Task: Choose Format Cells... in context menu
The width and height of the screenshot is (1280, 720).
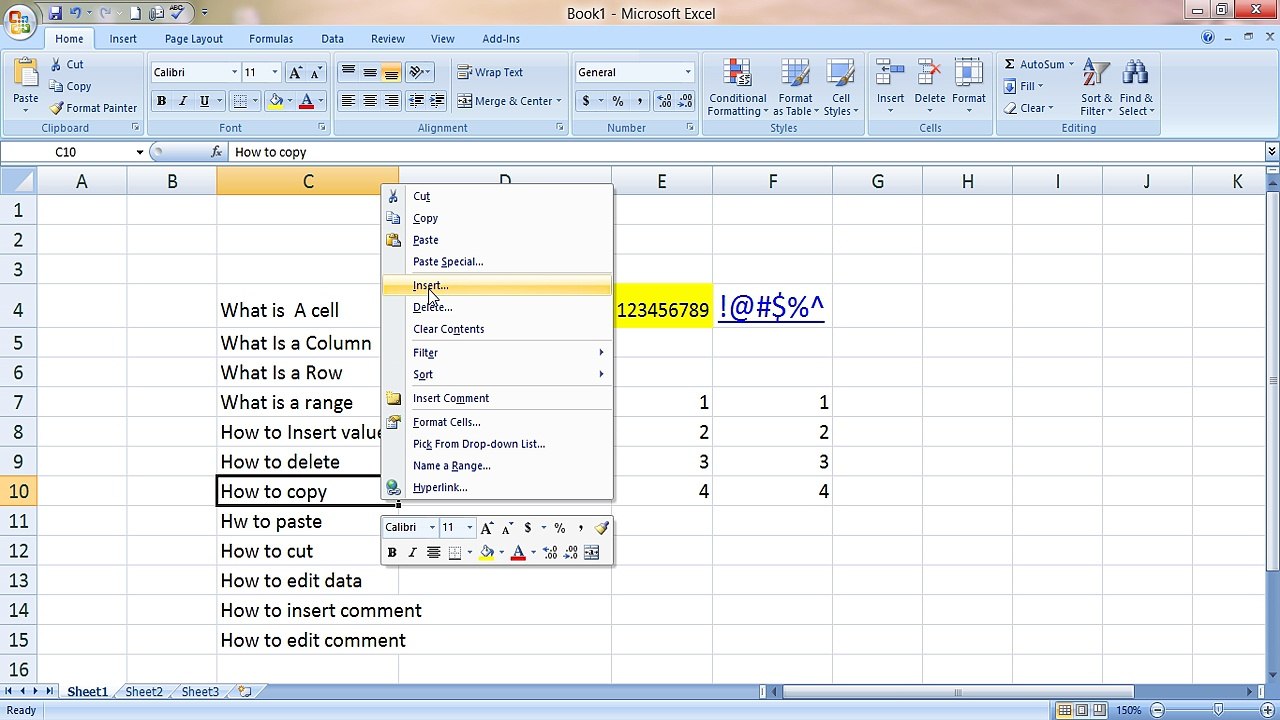Action: [x=497, y=422]
